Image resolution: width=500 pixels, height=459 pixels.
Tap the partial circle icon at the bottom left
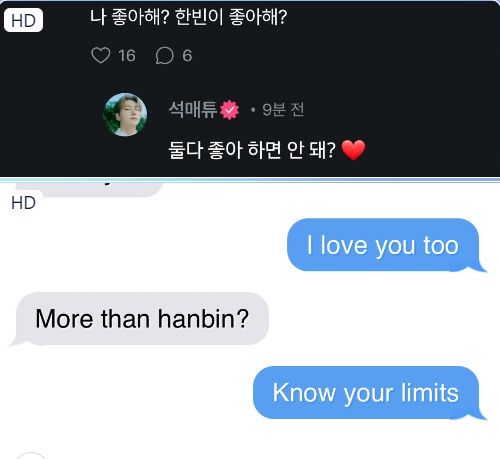(x=31, y=455)
